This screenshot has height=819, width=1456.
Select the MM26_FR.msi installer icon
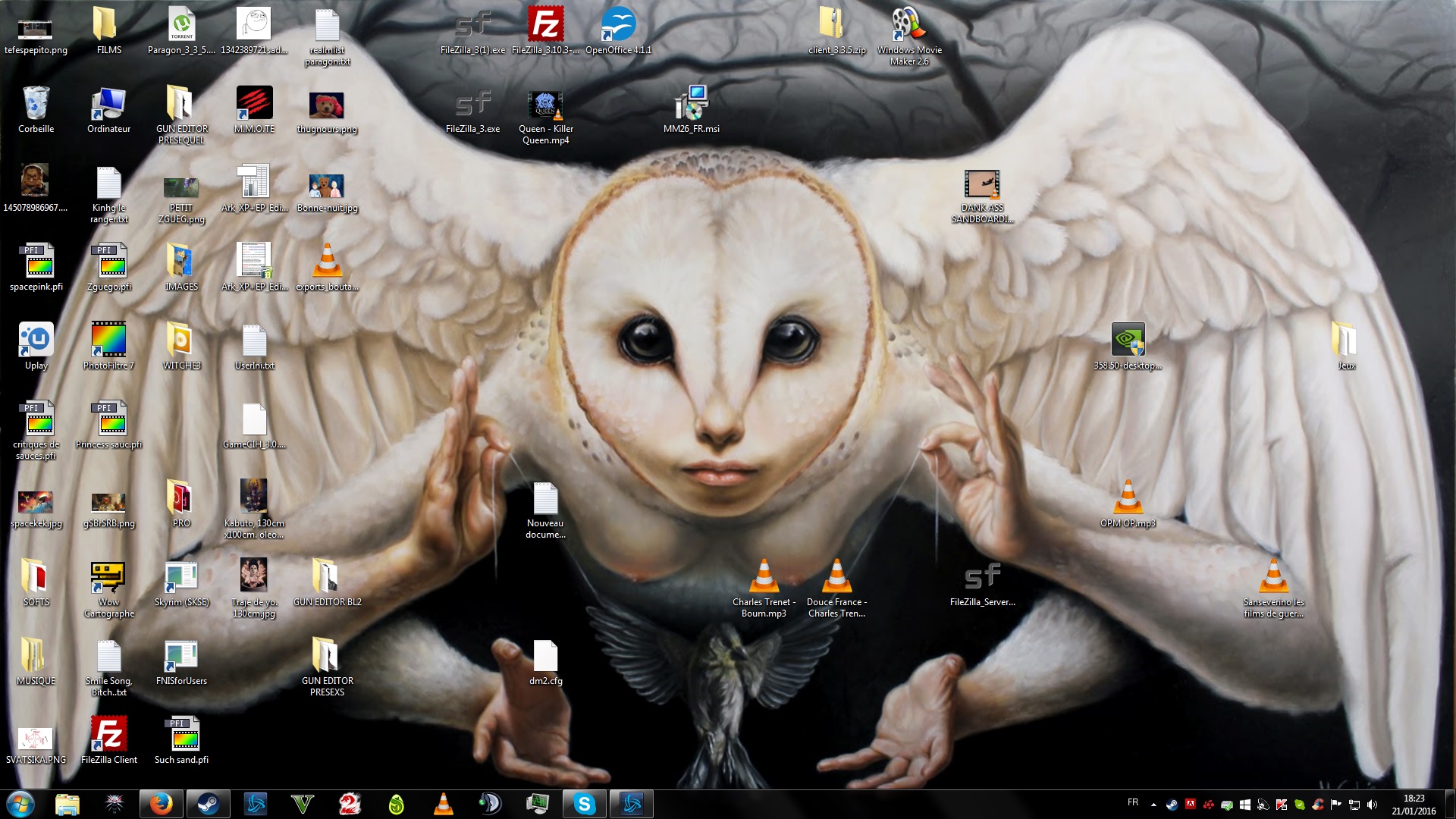tap(691, 110)
